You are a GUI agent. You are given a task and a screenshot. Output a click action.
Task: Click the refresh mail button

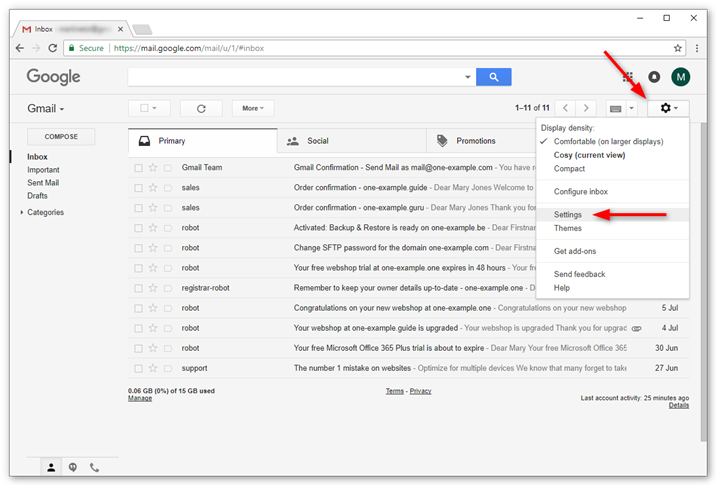[201, 108]
